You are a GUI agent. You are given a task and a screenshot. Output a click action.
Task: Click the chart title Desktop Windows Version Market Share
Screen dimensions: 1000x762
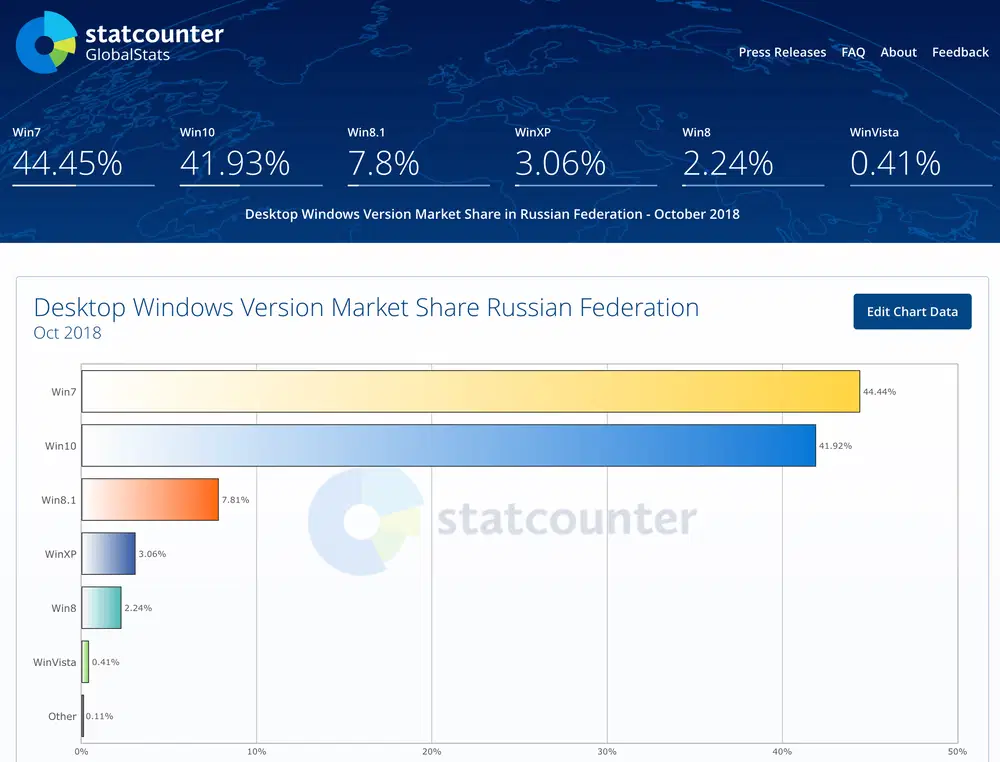pyautogui.click(x=366, y=308)
